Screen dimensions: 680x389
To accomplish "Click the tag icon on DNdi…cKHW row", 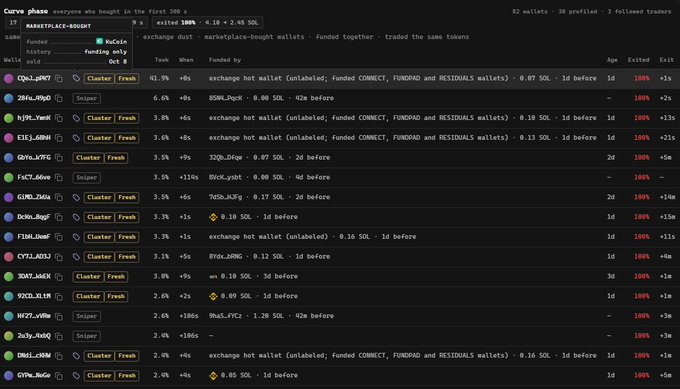I will click(76, 356).
